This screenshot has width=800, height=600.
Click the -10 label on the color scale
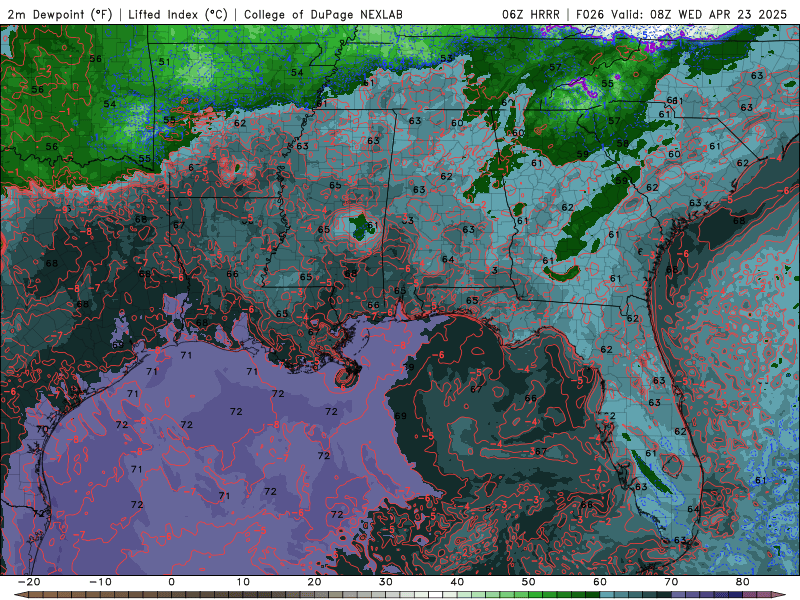[x=100, y=582]
